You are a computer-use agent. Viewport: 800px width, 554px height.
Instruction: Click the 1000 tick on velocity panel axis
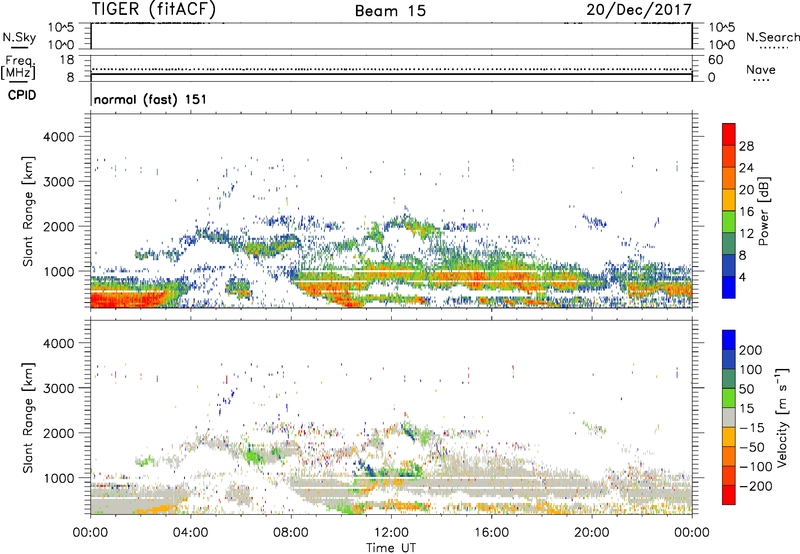[x=59, y=478]
